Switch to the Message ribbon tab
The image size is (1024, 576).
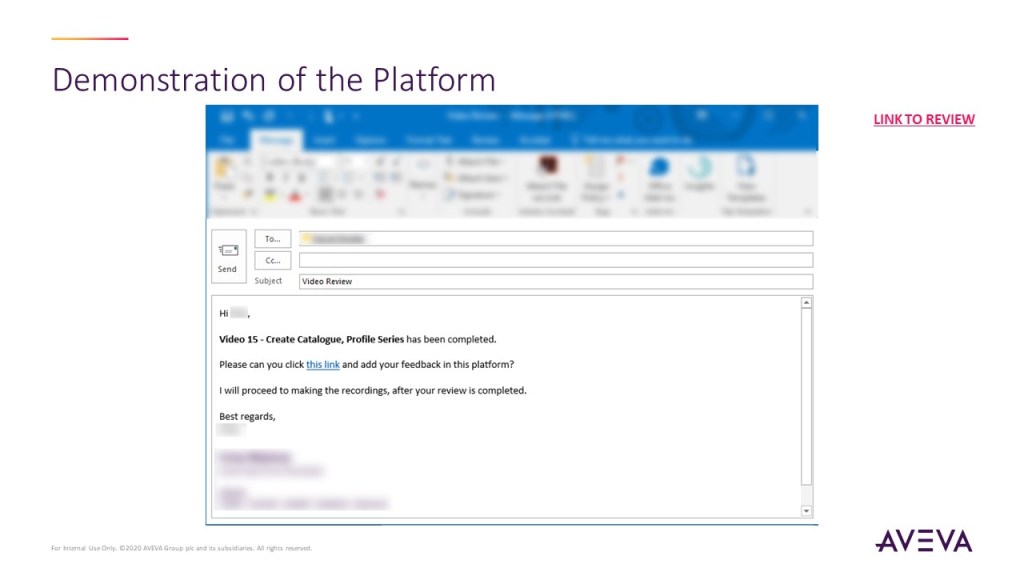[275, 141]
